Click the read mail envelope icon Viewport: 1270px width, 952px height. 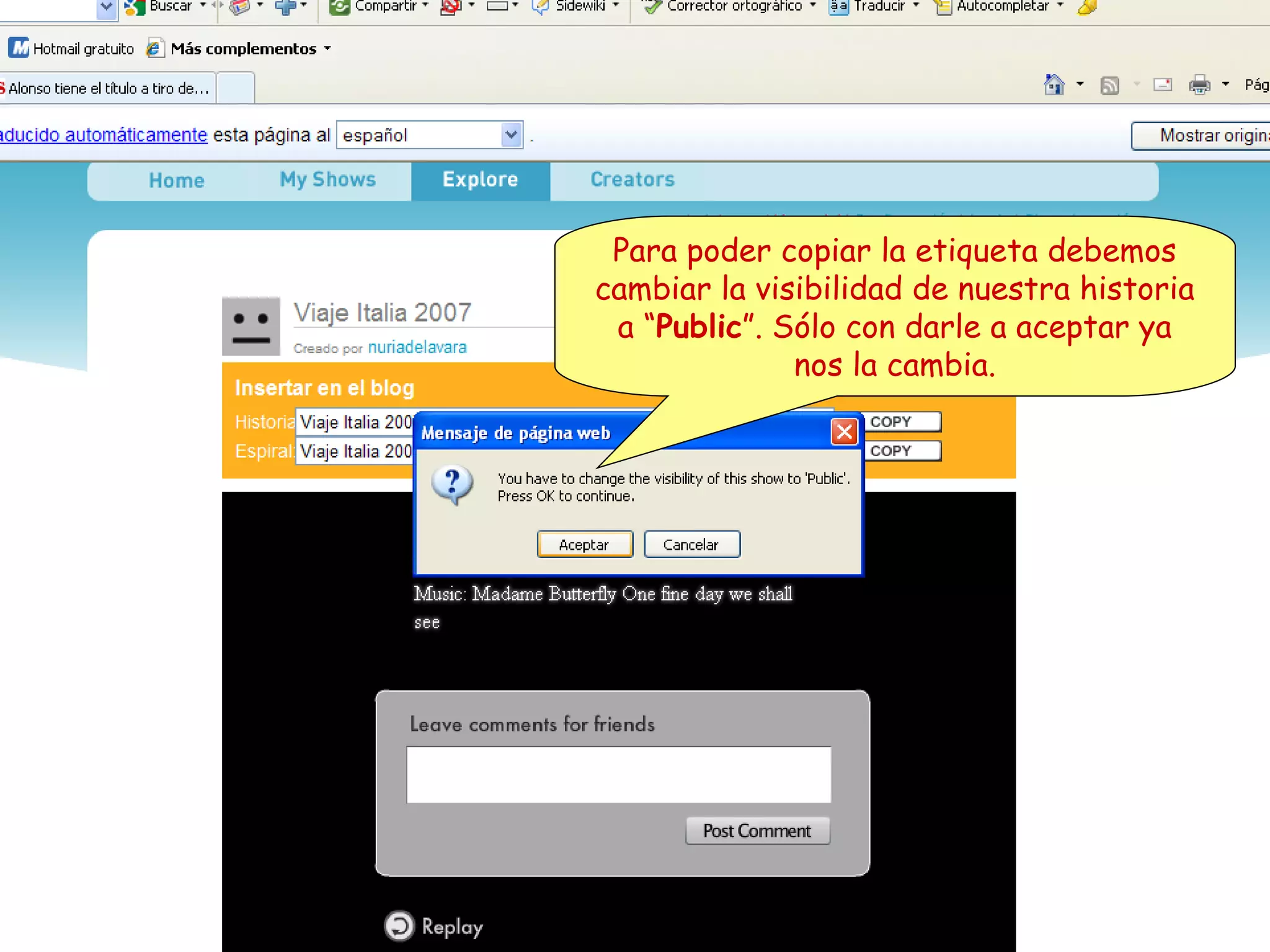pyautogui.click(x=1163, y=84)
